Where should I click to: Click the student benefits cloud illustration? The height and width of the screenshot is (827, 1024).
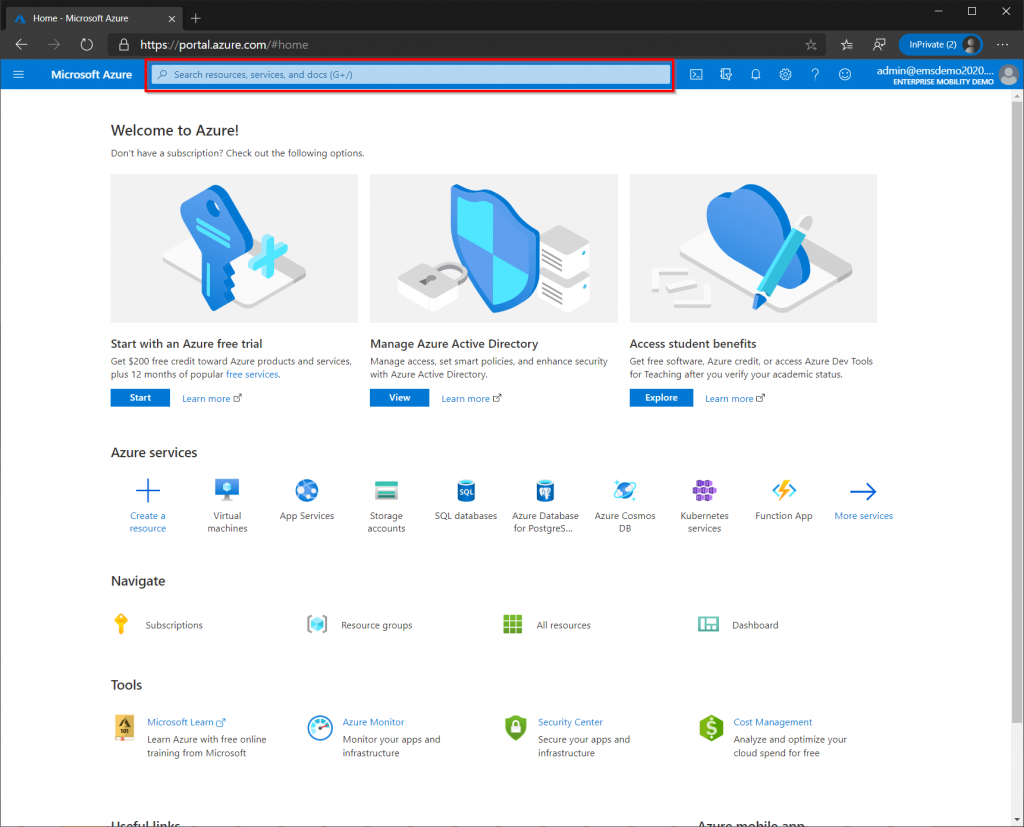pos(753,248)
